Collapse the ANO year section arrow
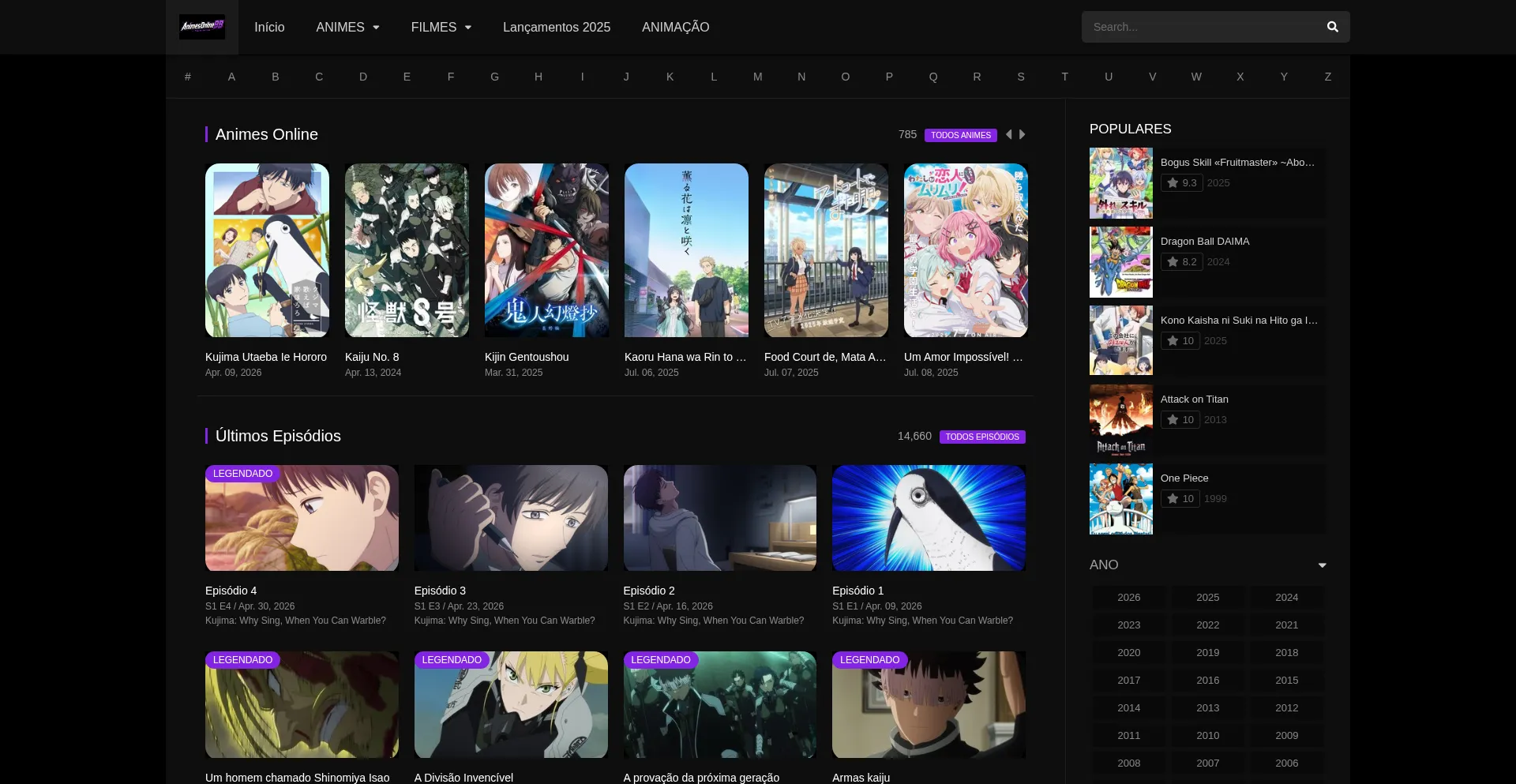Screen dimensions: 1516x784 [1322, 565]
